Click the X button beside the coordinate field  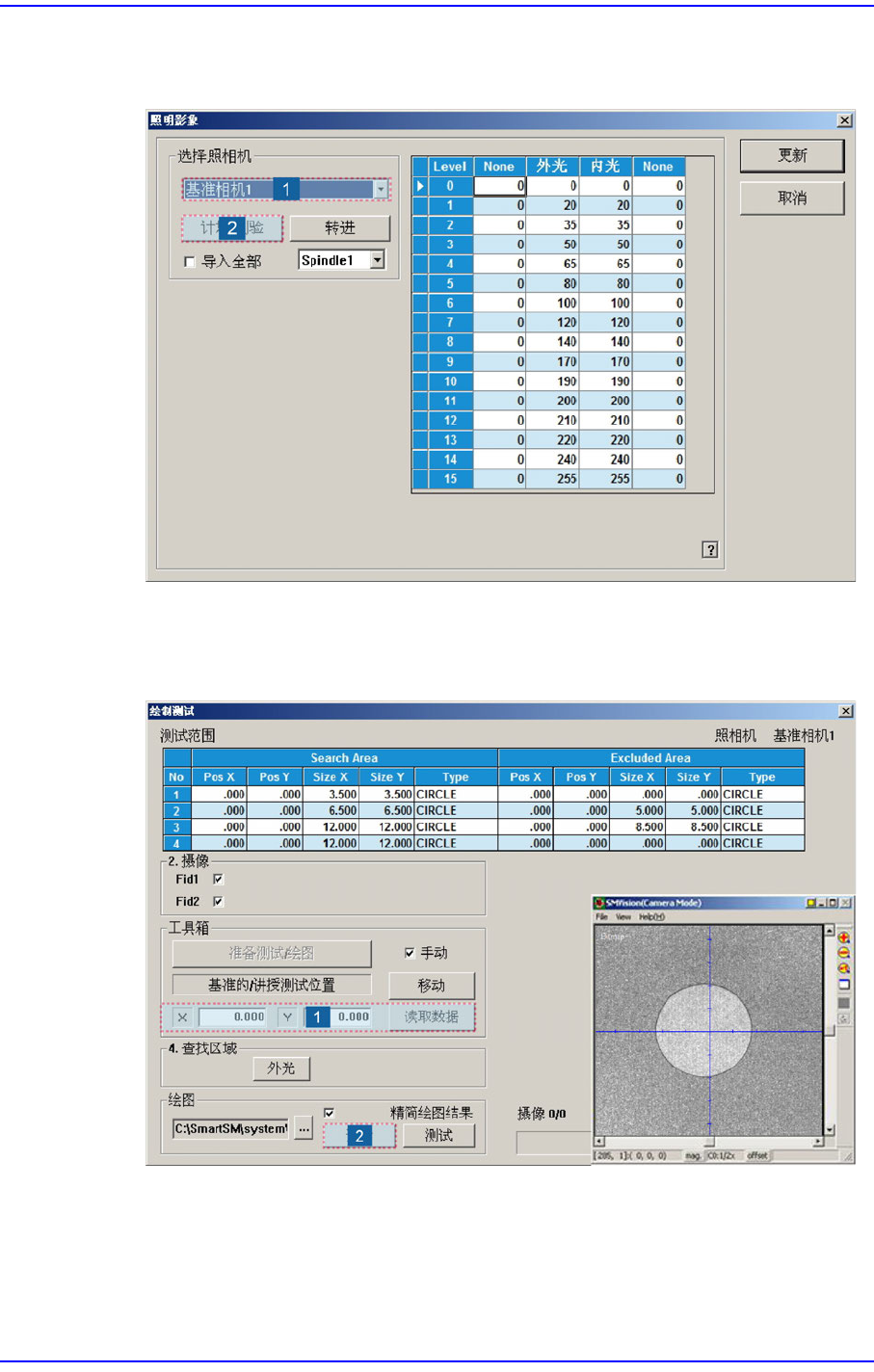click(182, 1017)
